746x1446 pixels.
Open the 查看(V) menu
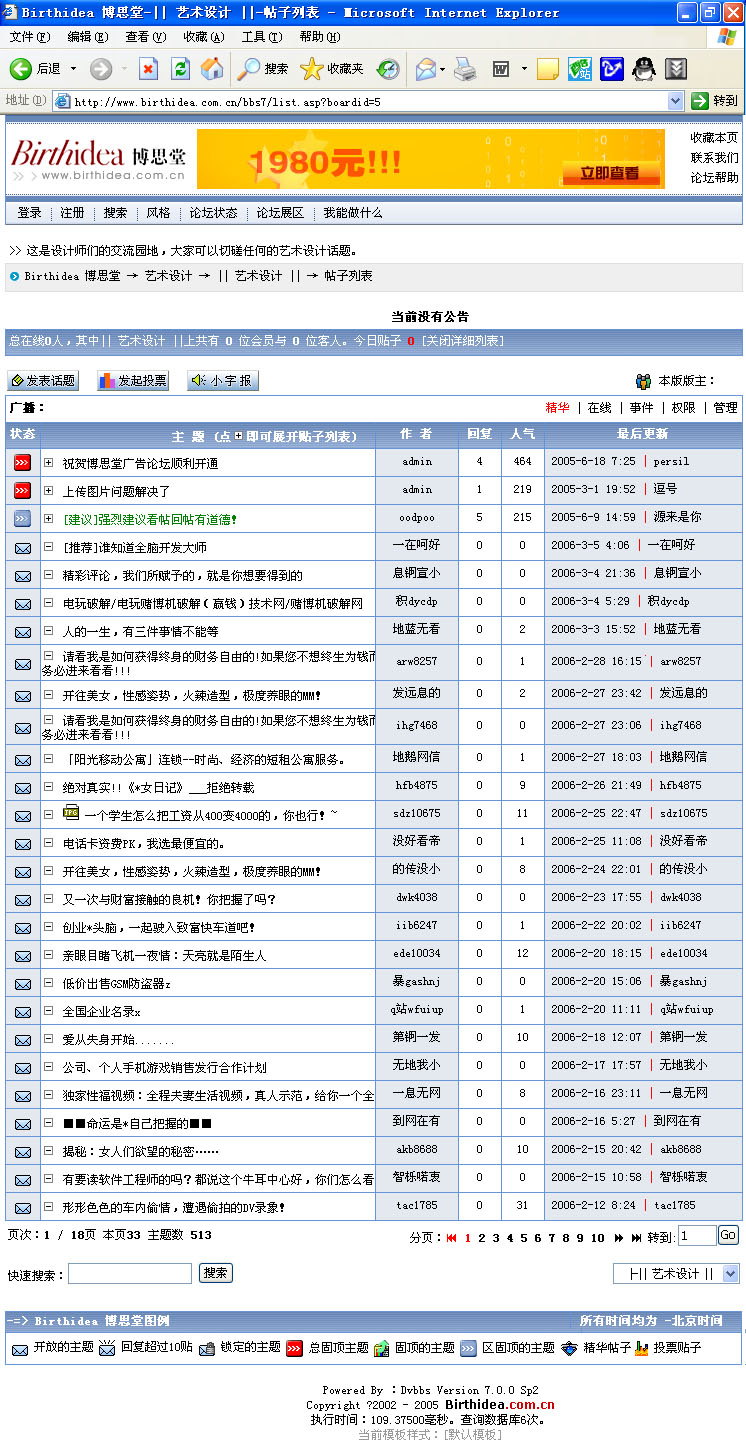point(146,37)
